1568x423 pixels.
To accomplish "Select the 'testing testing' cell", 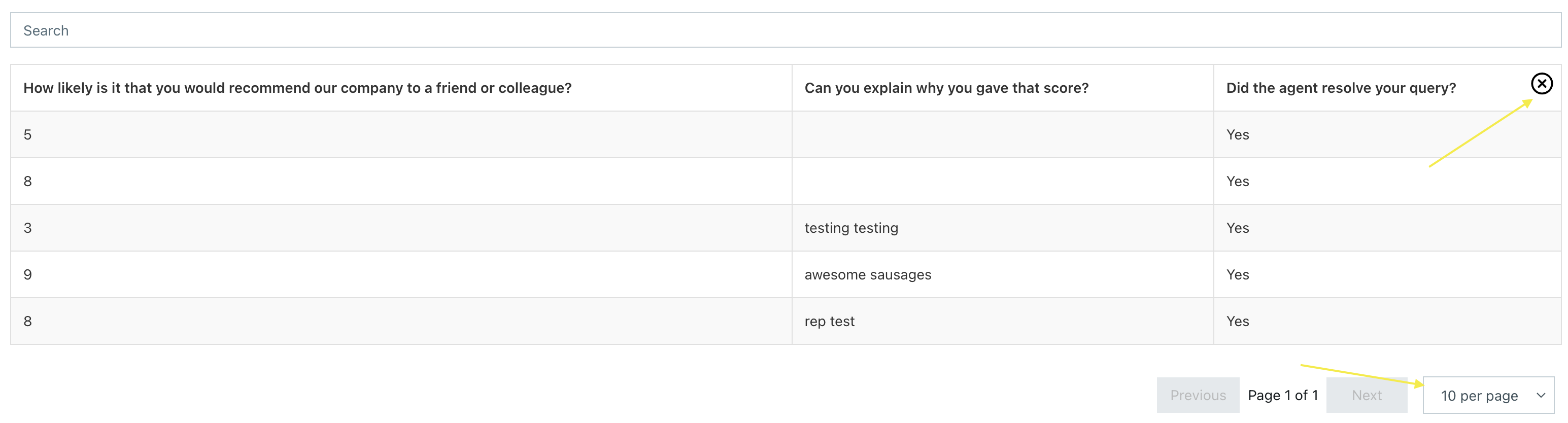I will click(851, 228).
